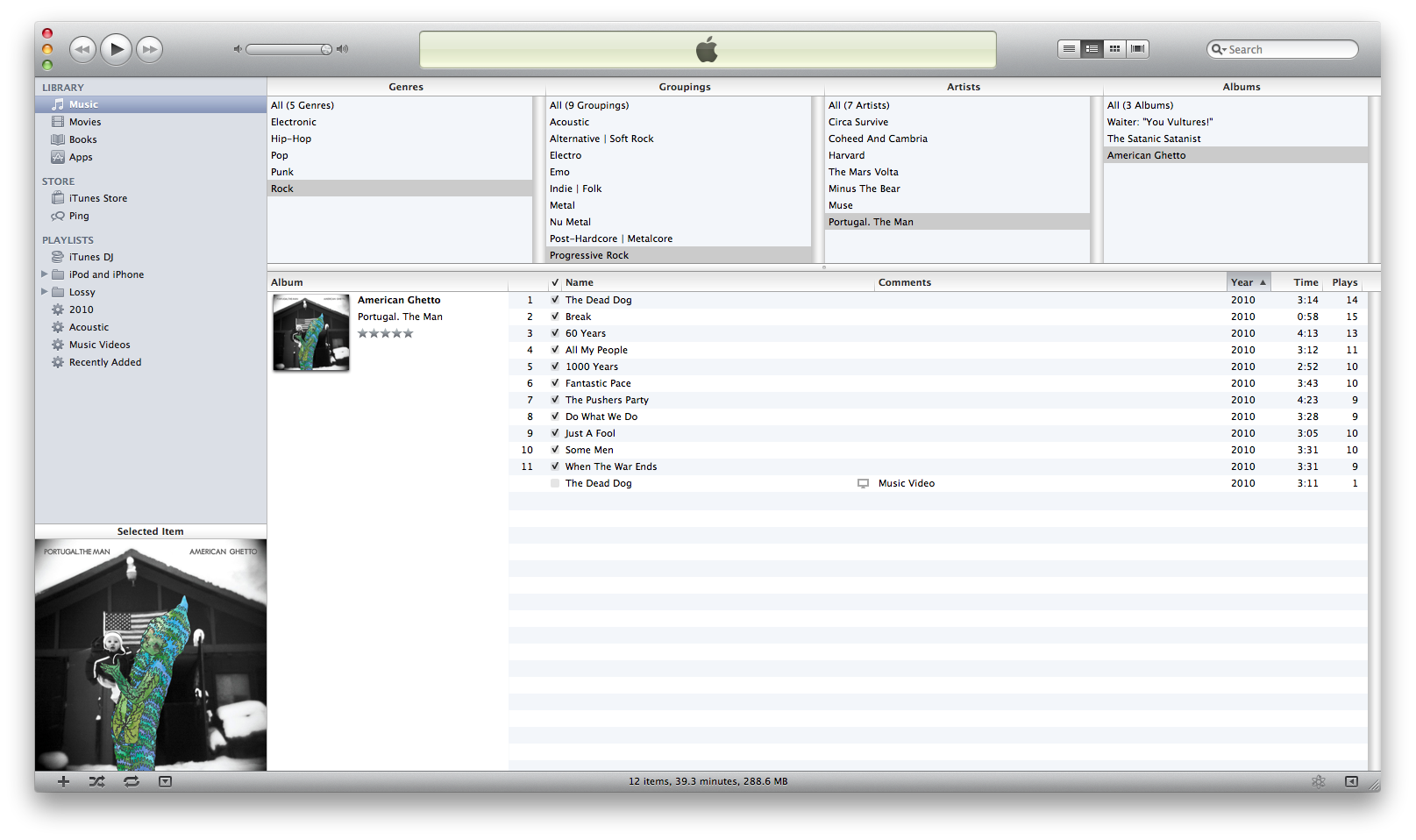Viewport: 1416px width, 840px height.
Task: Open Ping in the sidebar
Action: 151,216
